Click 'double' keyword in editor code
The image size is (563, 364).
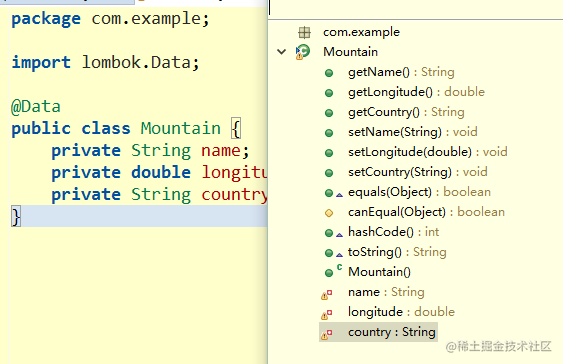click(x=161, y=172)
